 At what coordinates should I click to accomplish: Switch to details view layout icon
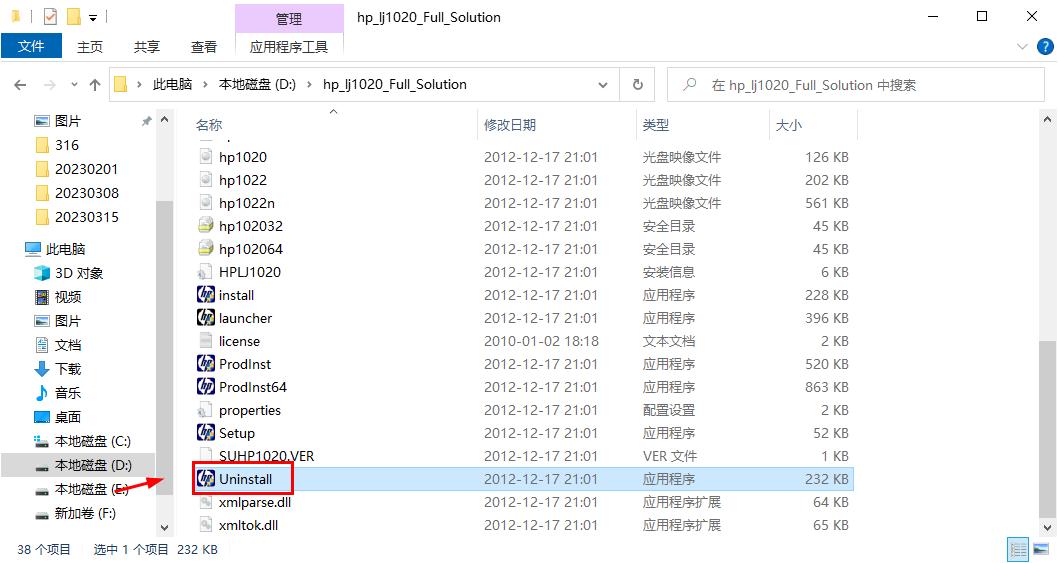(x=1018, y=549)
